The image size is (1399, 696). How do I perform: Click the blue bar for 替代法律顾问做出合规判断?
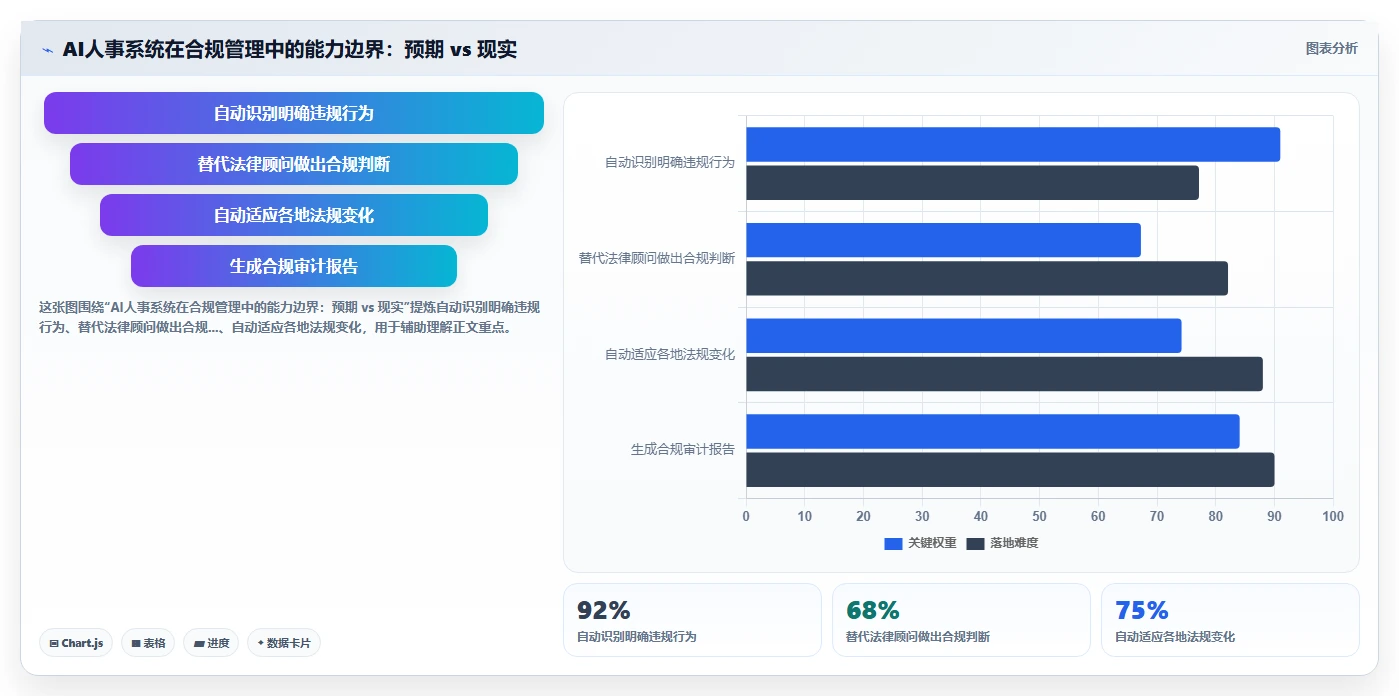point(943,240)
